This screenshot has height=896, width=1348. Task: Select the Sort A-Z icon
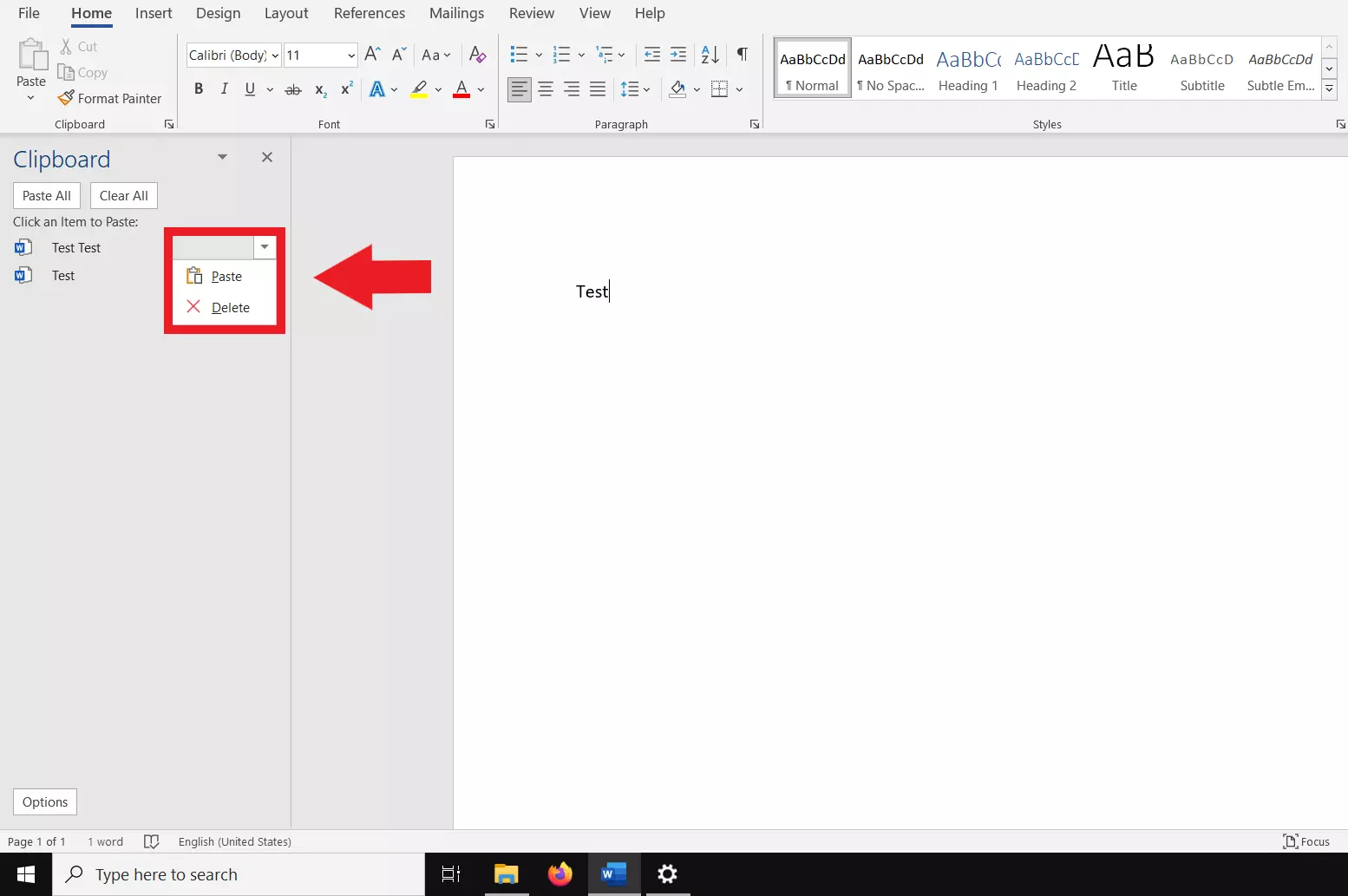[710, 55]
